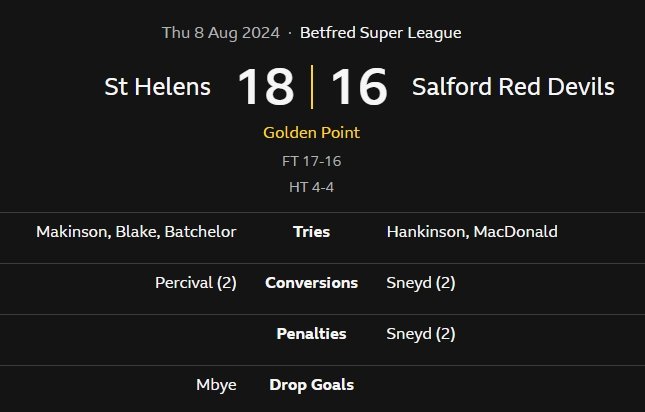Click St Helens try scorers Makinson, Blake, Batchelor
The height and width of the screenshot is (412, 645).
[136, 232]
